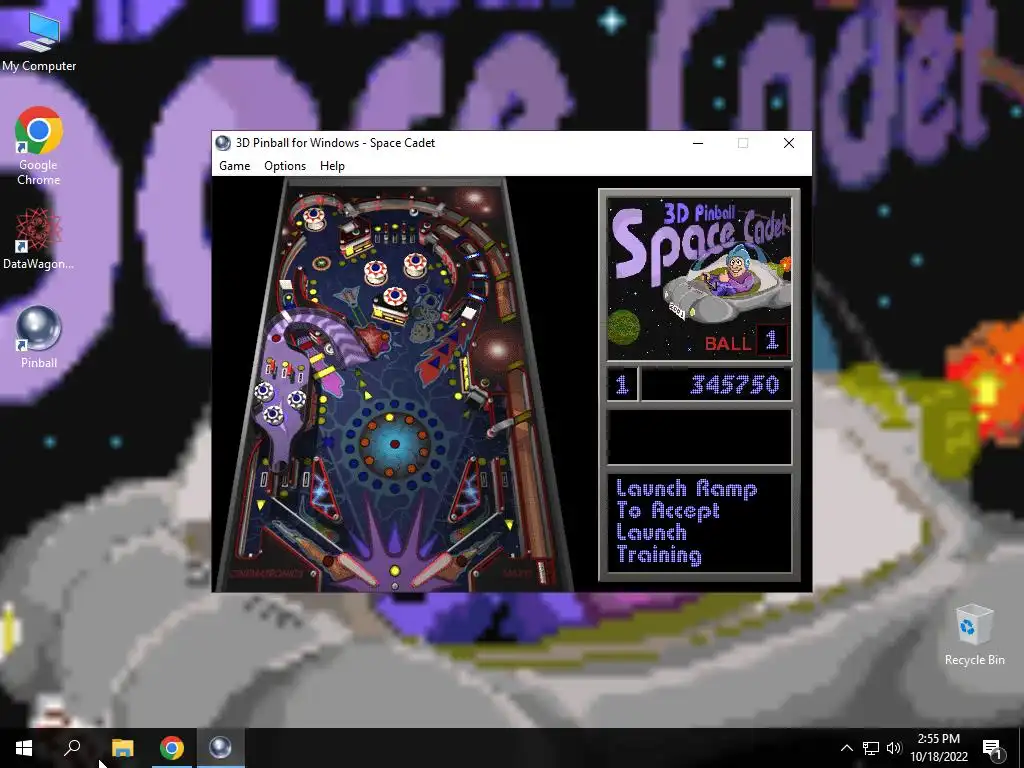Click the right flipper
The image size is (1024, 768).
click(439, 568)
